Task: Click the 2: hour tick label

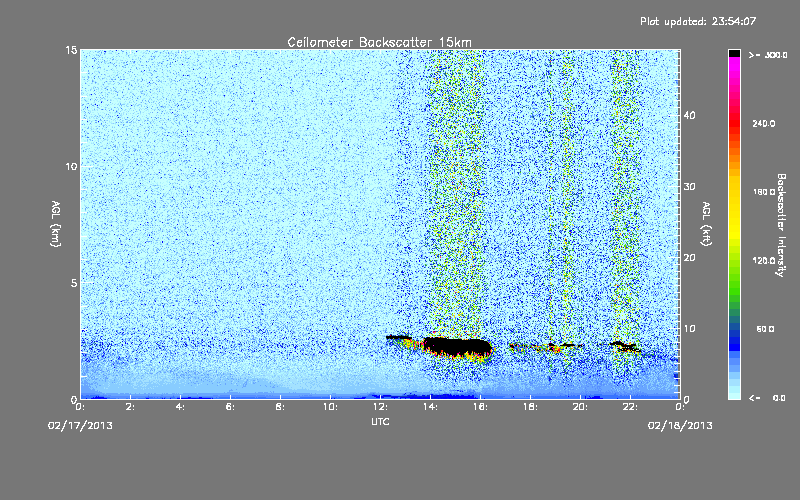Action: tap(130, 407)
